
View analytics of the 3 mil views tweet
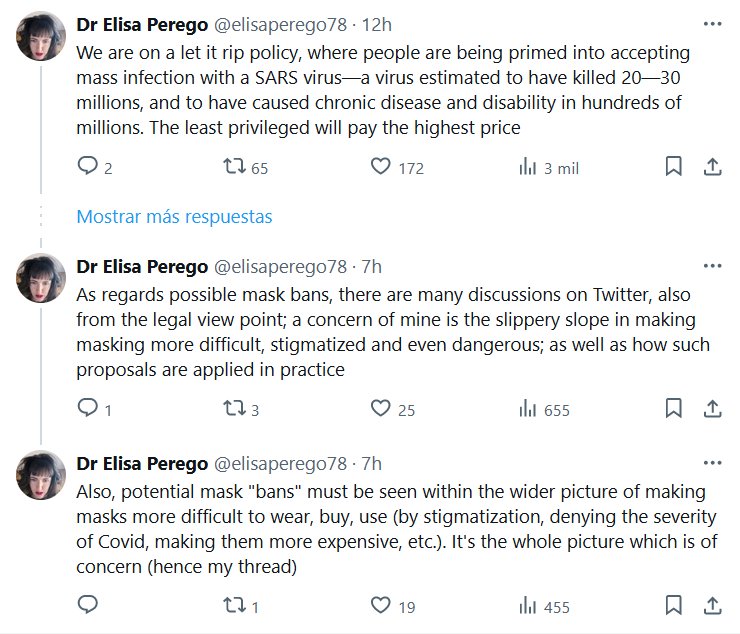click(x=526, y=167)
